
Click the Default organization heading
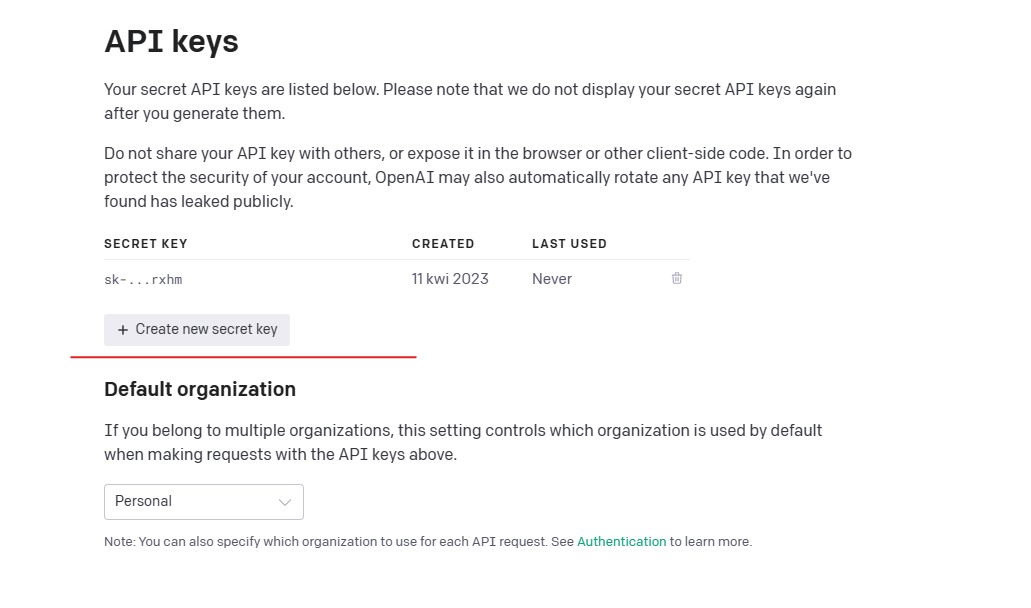(x=200, y=389)
